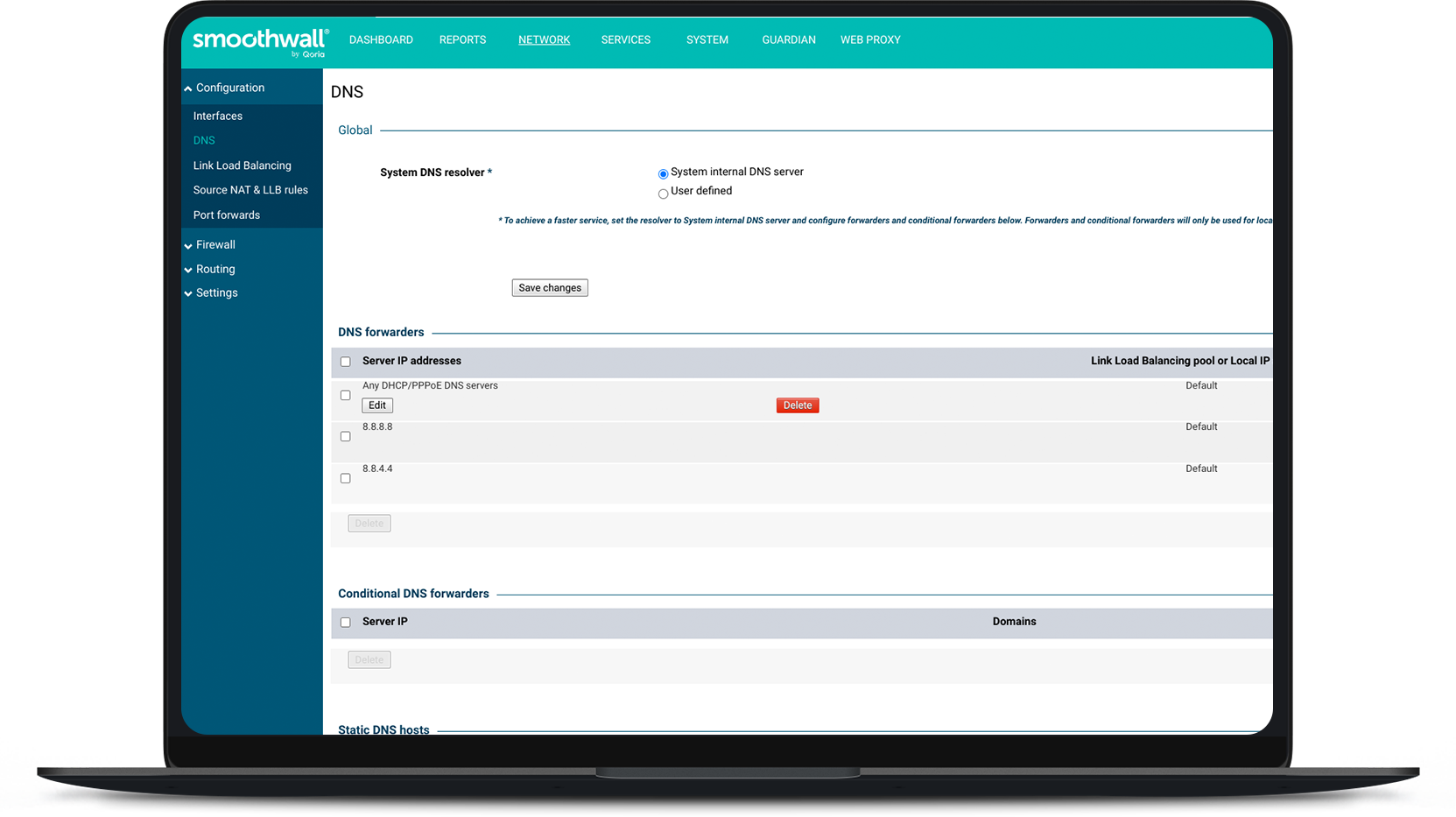Delete the Any DHCP/PPPoE DNS servers entry
1456x817 pixels.
coord(797,405)
